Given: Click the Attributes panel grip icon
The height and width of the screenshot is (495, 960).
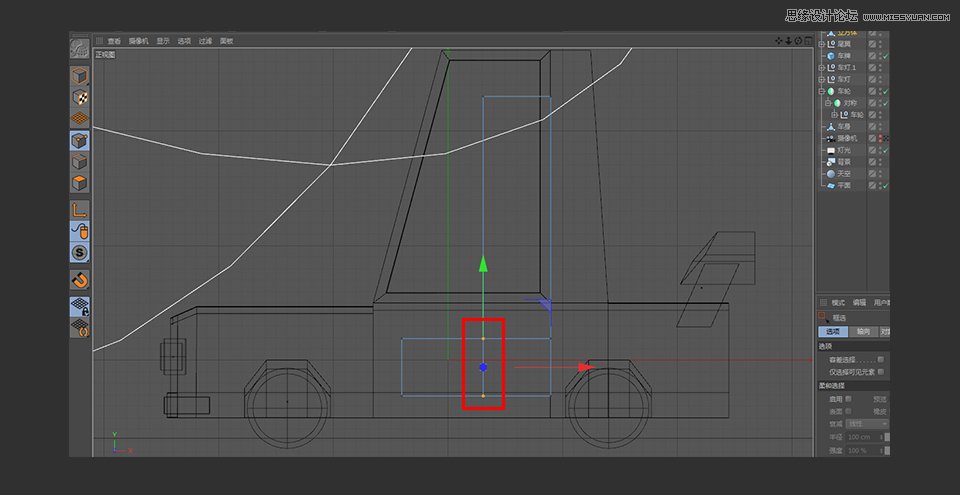Looking at the screenshot, I should click(823, 303).
